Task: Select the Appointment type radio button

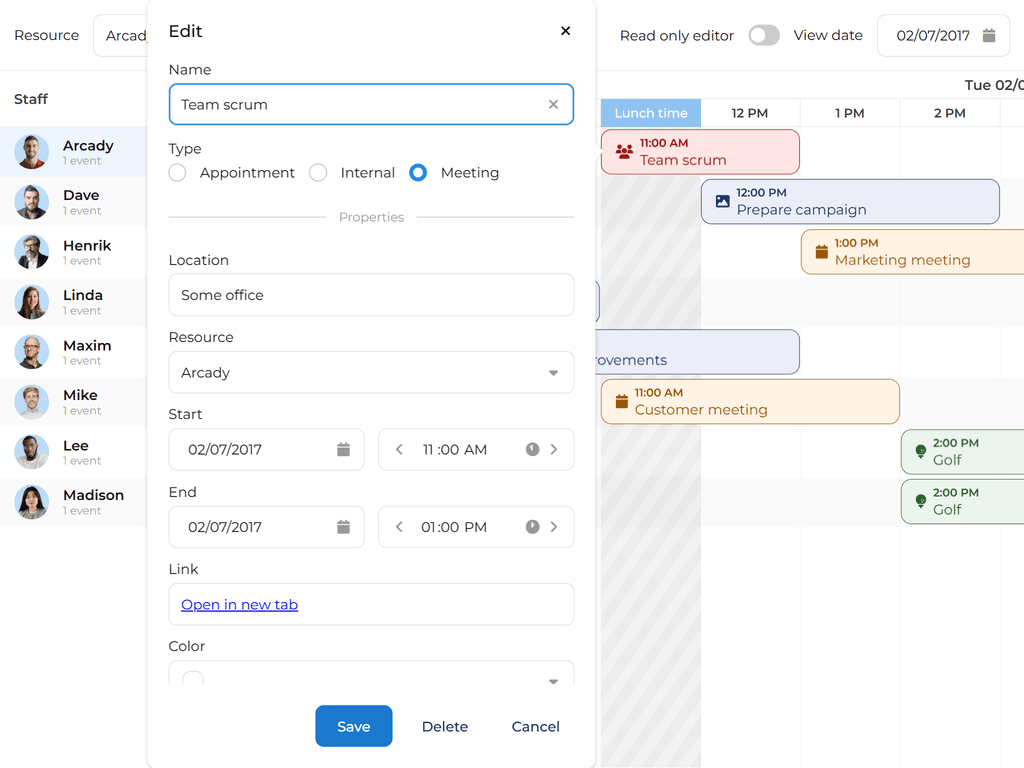Action: [x=177, y=172]
